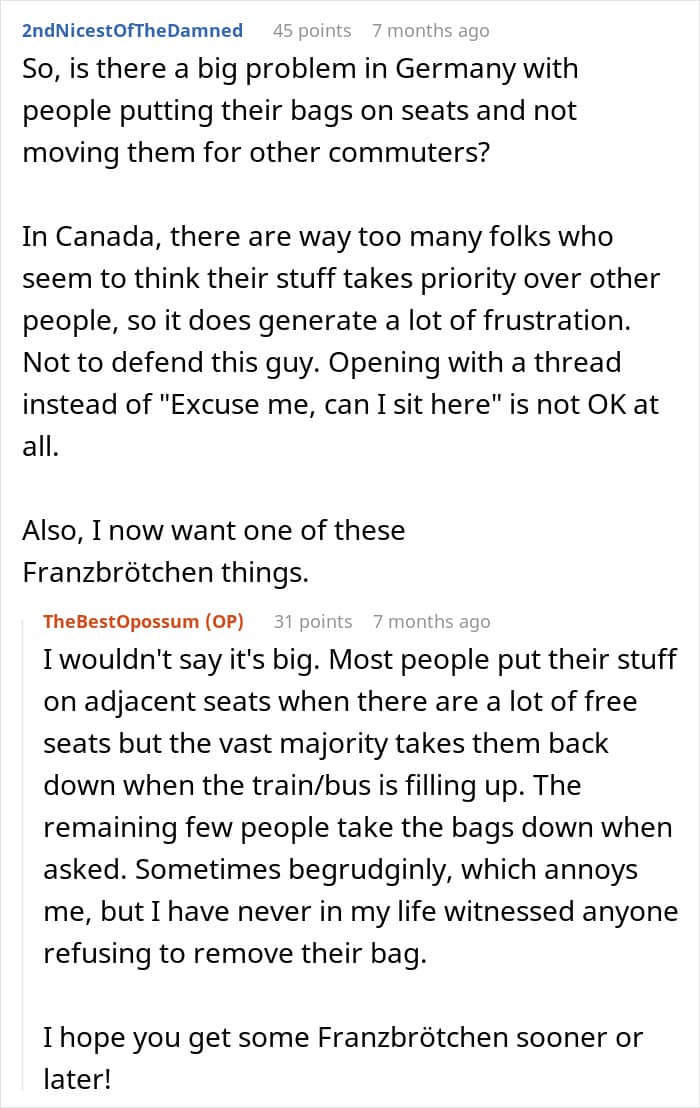Image resolution: width=700 pixels, height=1108 pixels.
Task: Click the 31 points score
Action: coord(313,621)
